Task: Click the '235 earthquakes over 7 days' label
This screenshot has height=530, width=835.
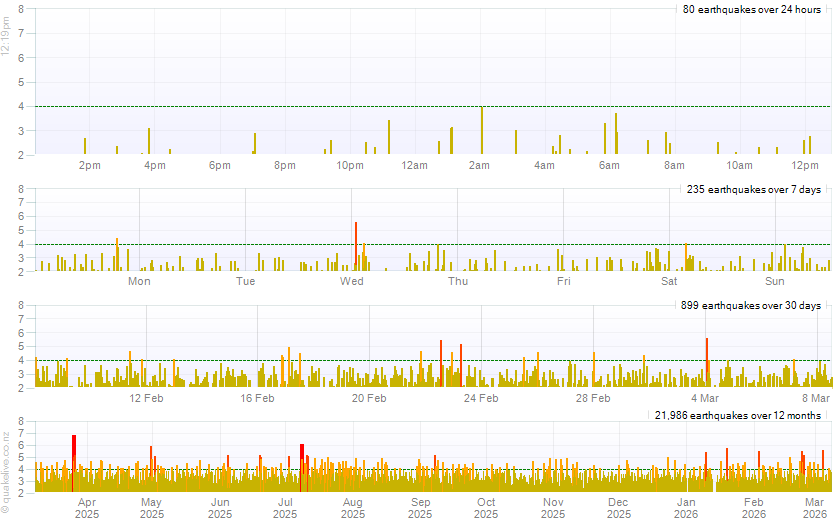Action: point(754,189)
